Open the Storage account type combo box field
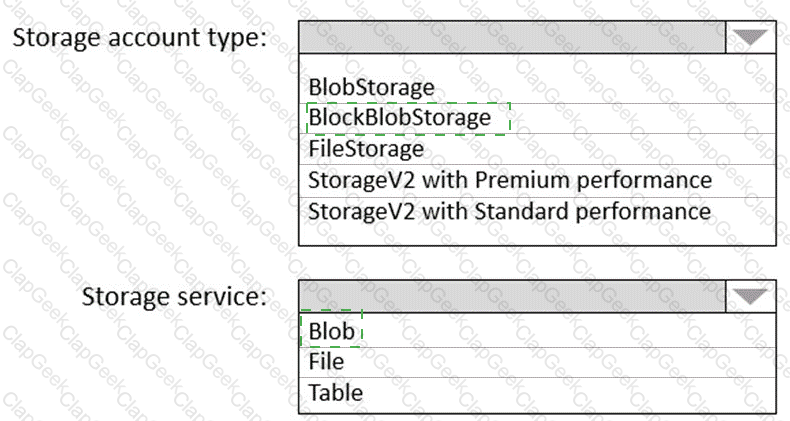Viewport: 790px width, 421px height. click(512, 38)
